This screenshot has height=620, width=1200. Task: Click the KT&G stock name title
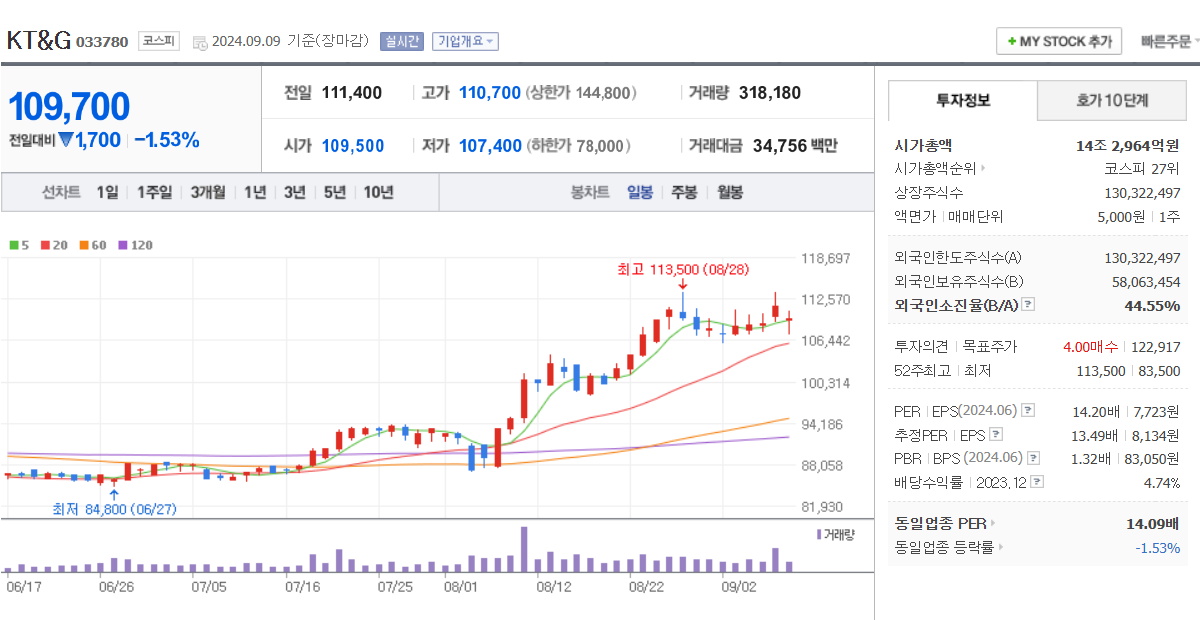[x=39, y=40]
